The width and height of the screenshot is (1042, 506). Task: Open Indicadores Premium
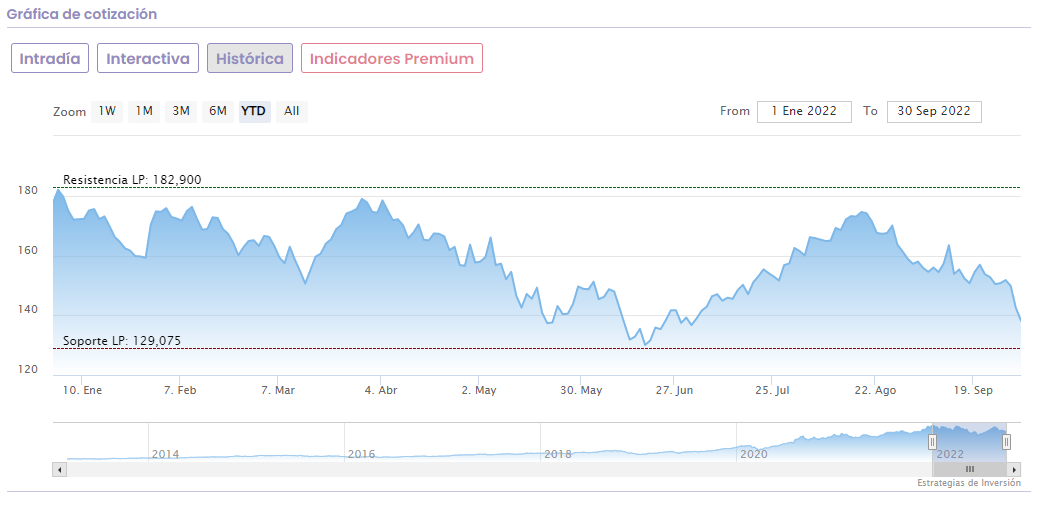(x=392, y=59)
